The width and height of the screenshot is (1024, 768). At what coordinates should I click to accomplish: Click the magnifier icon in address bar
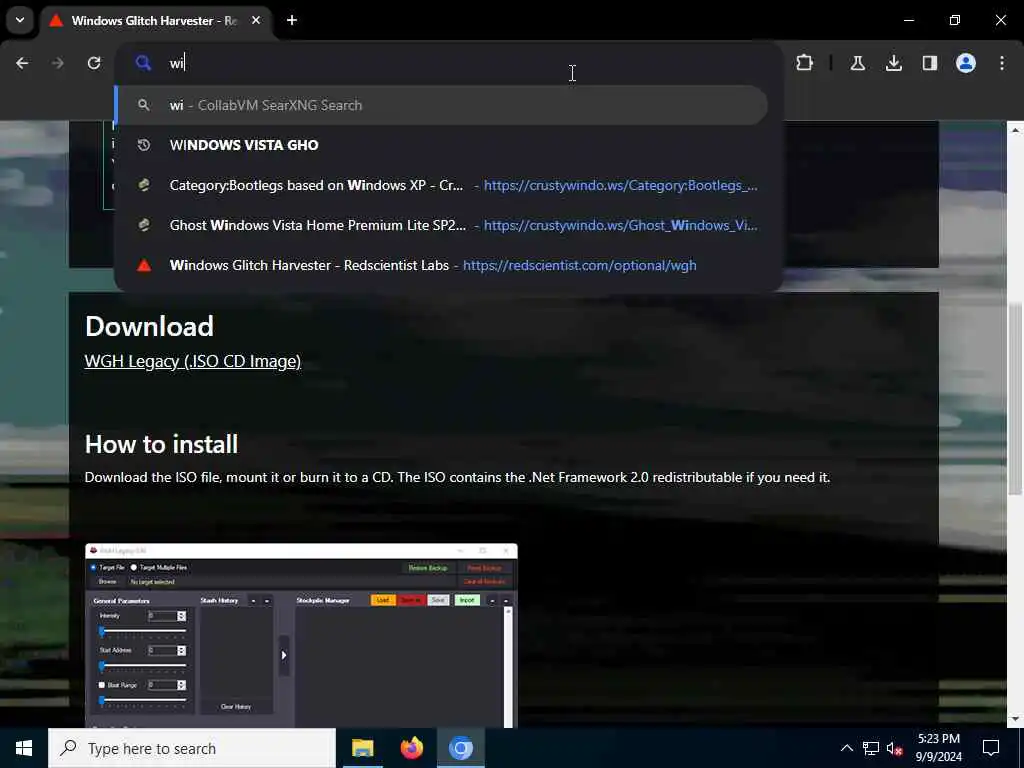(143, 63)
